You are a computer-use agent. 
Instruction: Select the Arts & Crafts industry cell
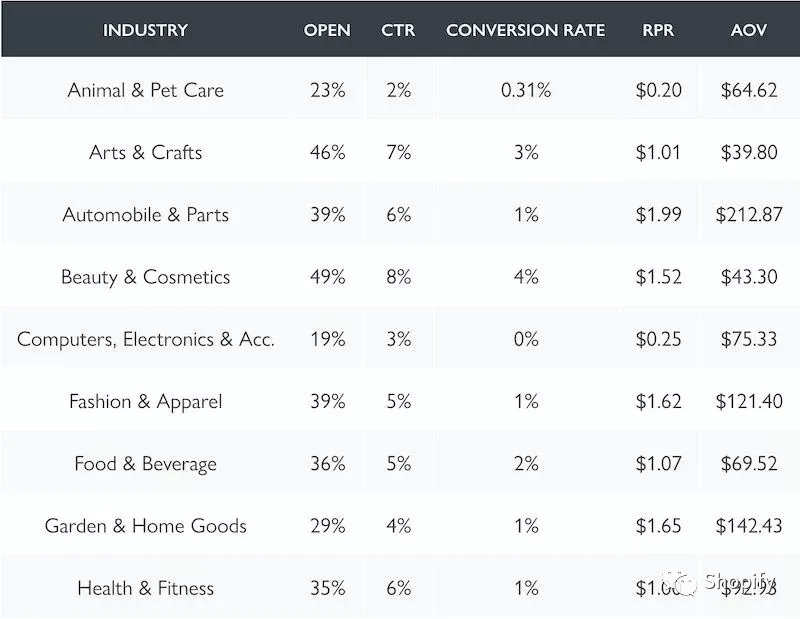click(145, 152)
